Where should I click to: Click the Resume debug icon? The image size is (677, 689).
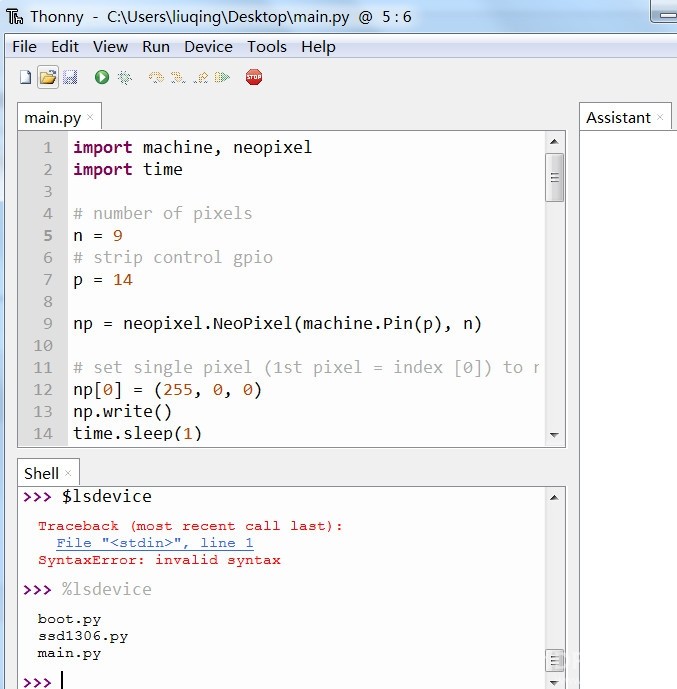pos(222,77)
